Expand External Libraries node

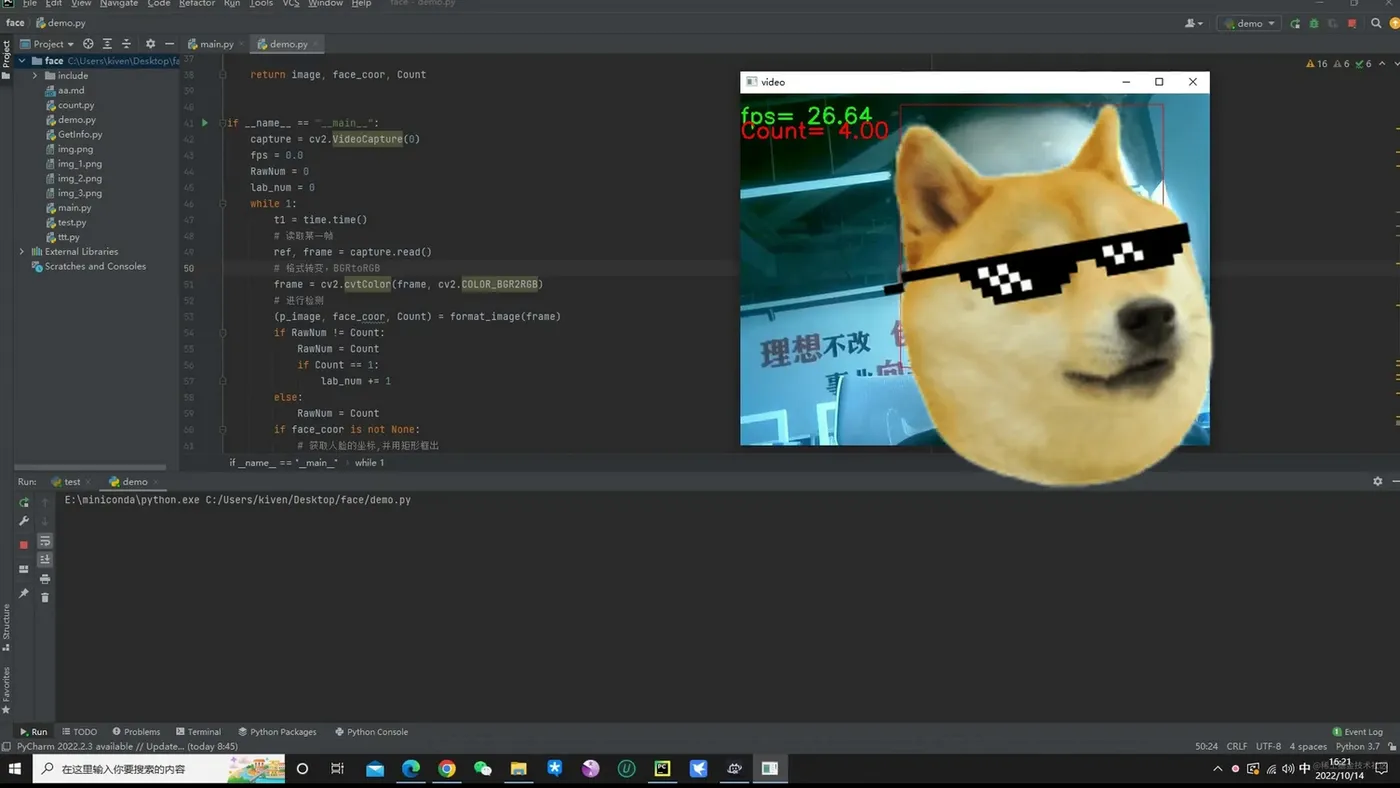(x=22, y=252)
